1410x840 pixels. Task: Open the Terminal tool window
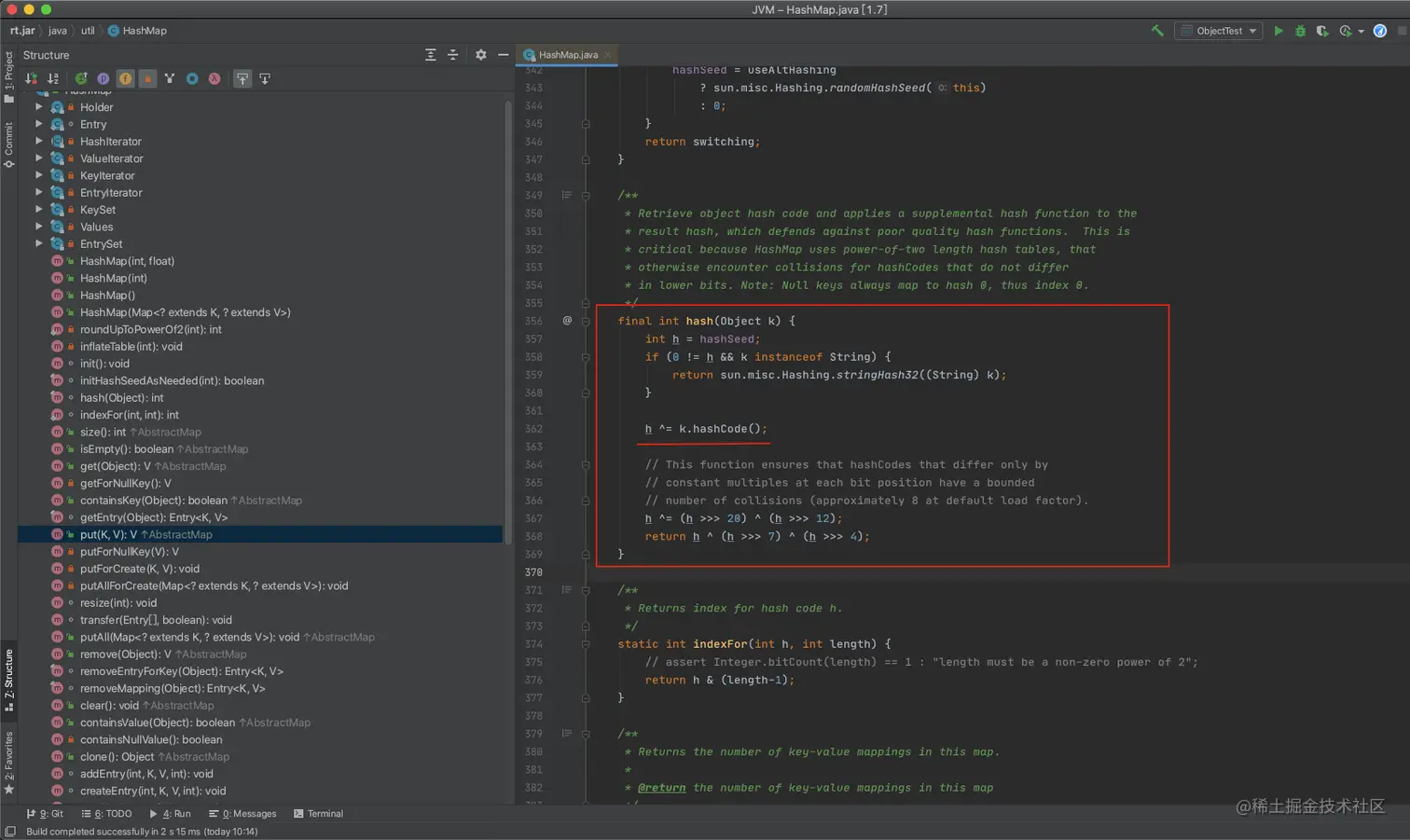coord(319,814)
